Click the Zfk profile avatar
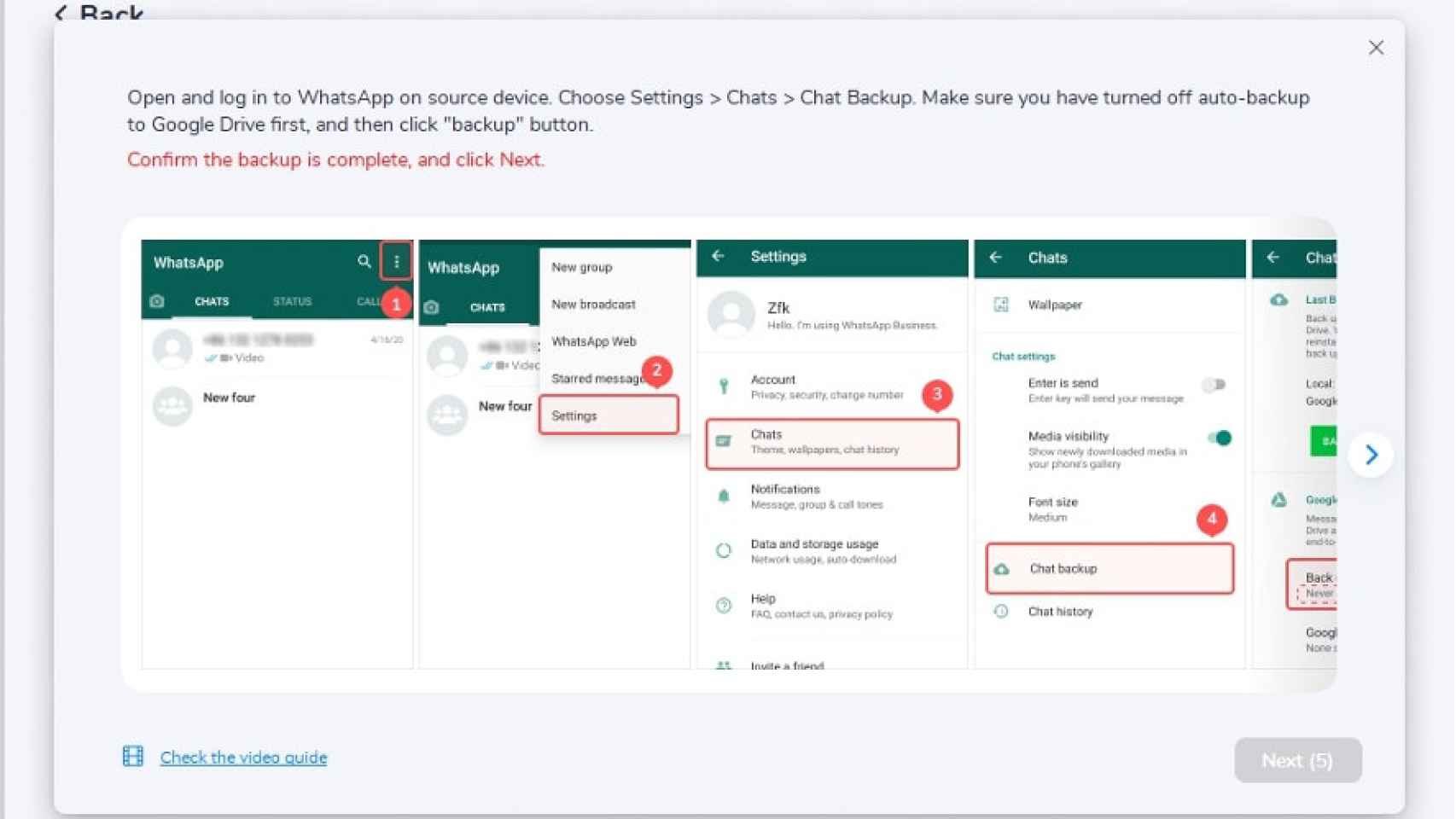This screenshot has width=1456, height=819. [731, 314]
